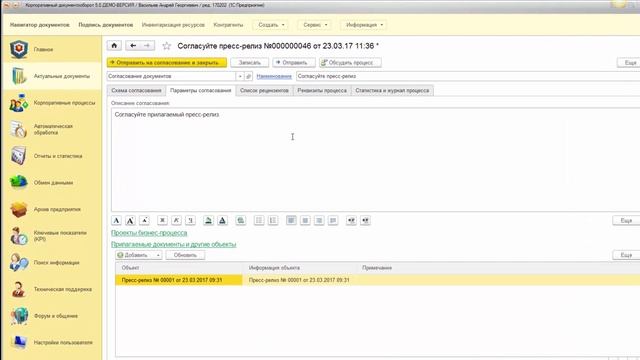Open Архив предприятия section
Viewport: 640px width, 360px height.
click(x=51, y=209)
